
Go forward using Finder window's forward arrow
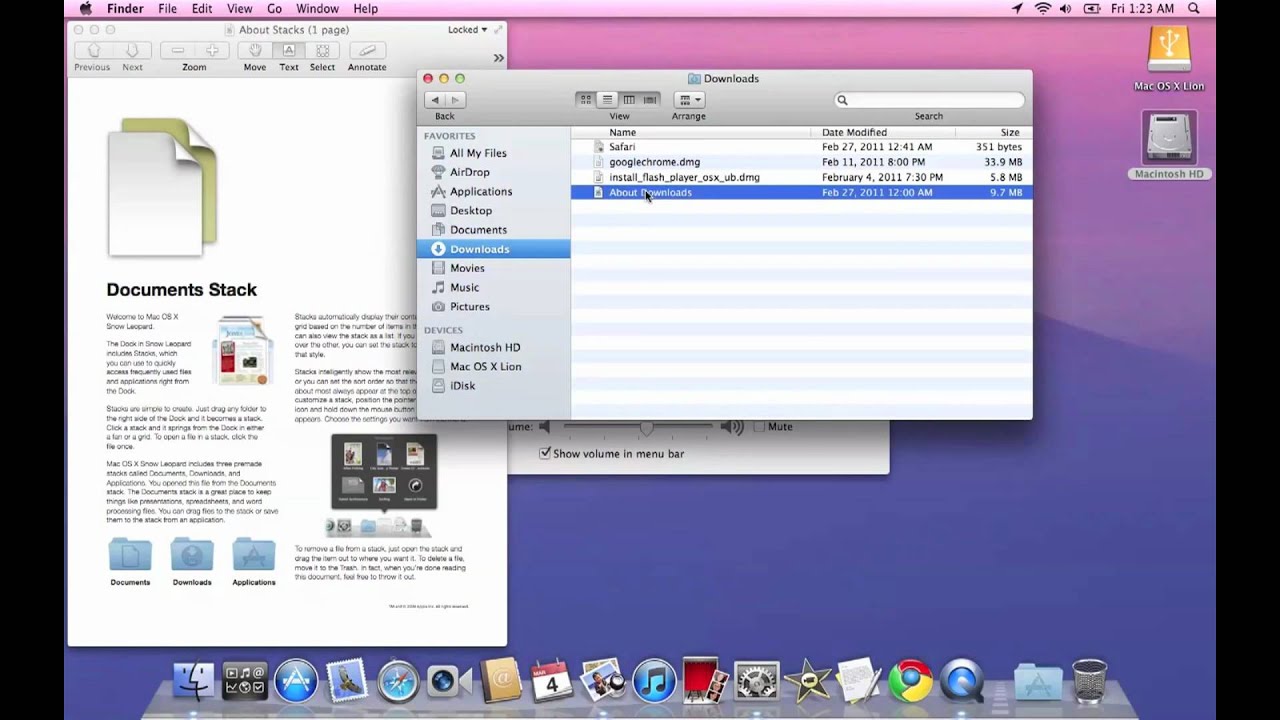coord(455,100)
